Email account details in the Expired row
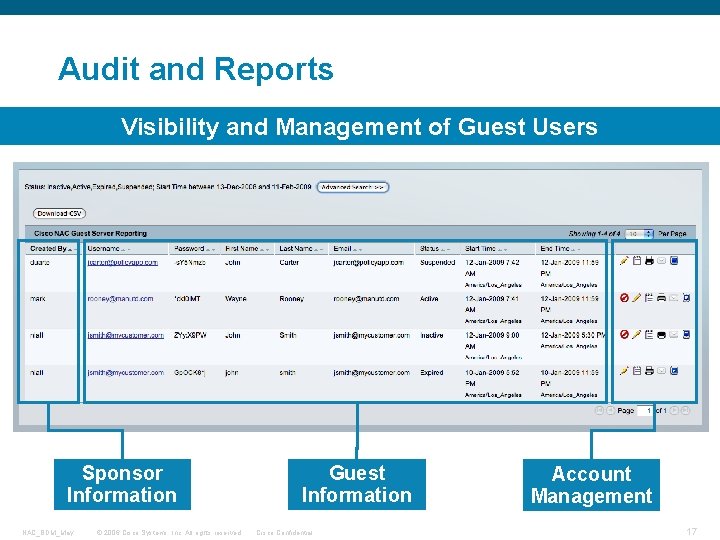 [661, 371]
